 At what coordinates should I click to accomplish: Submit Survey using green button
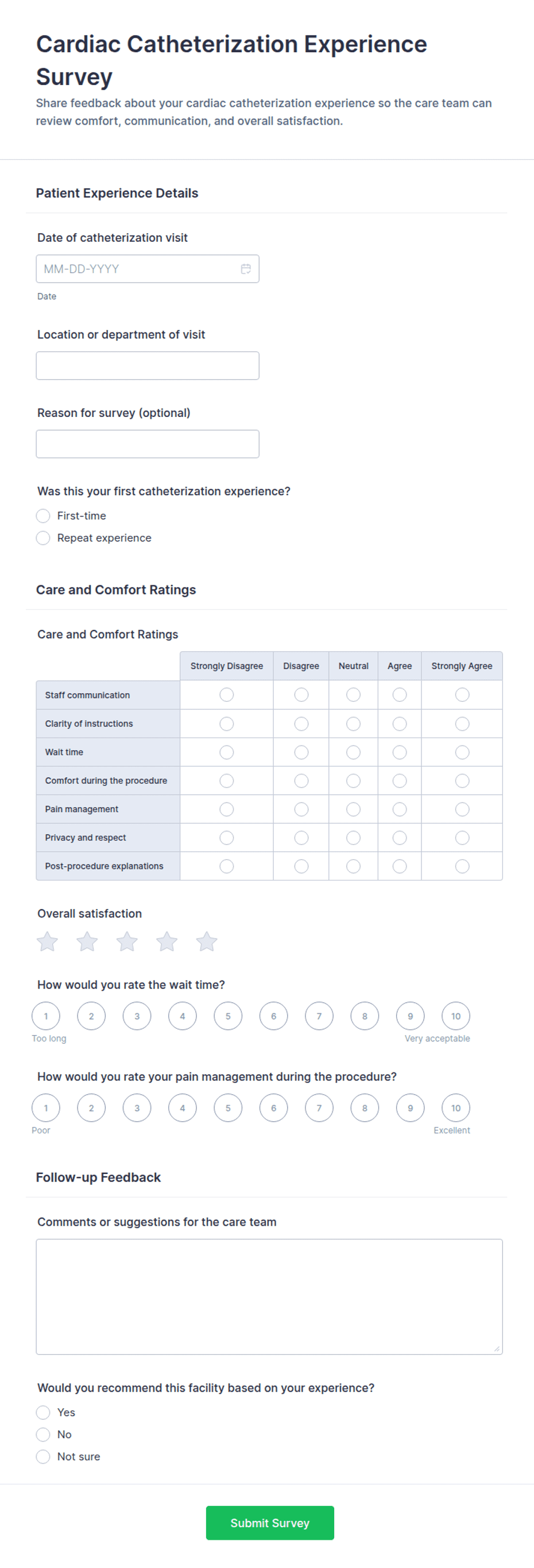(270, 1523)
